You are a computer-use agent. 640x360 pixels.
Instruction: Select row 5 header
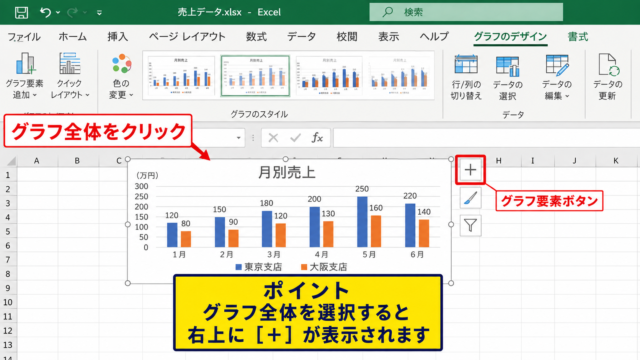pos(8,231)
